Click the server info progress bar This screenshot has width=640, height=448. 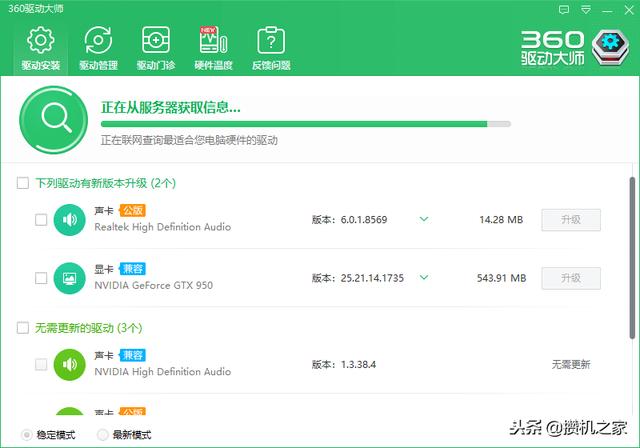click(306, 124)
